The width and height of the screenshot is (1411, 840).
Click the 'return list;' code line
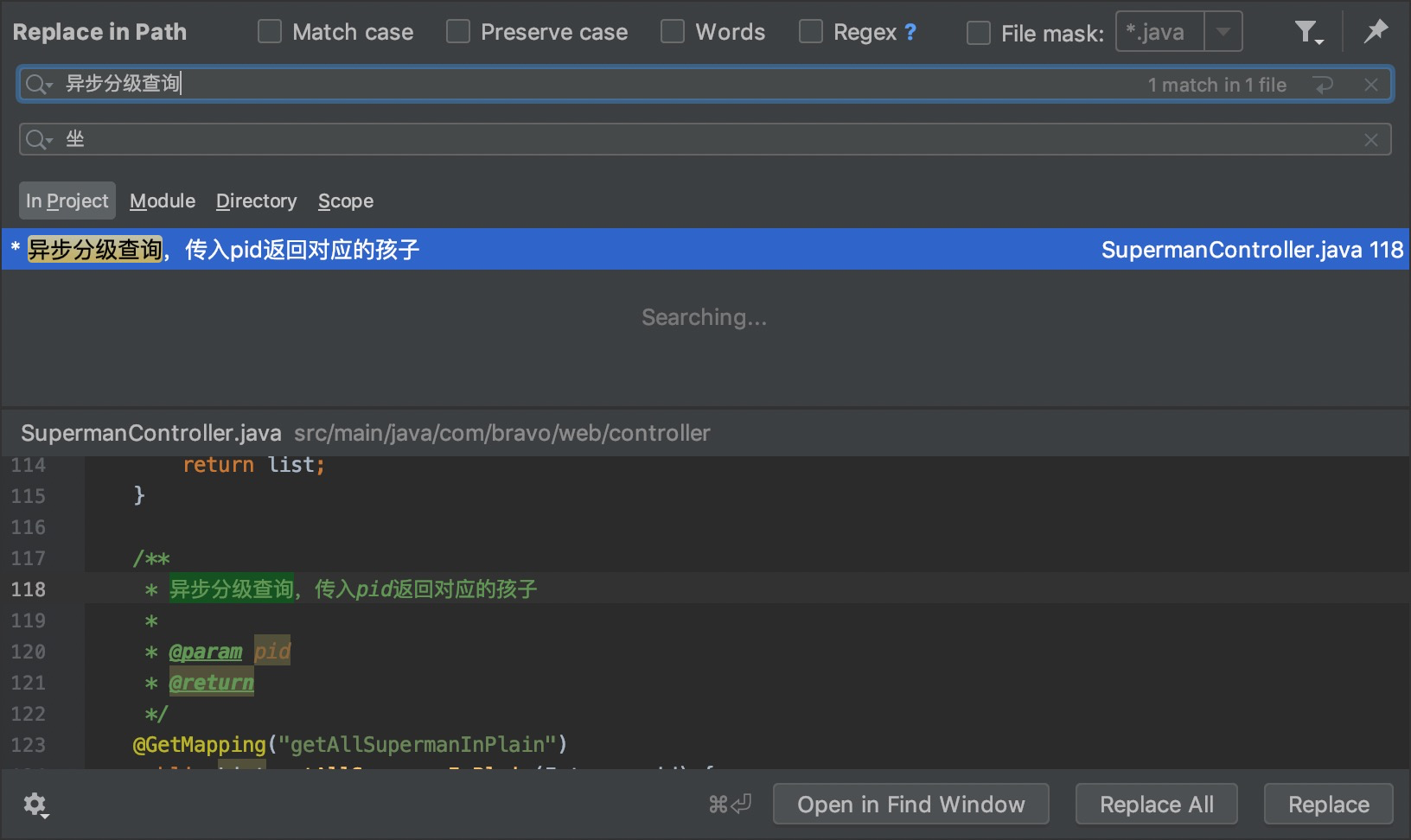coord(253,465)
